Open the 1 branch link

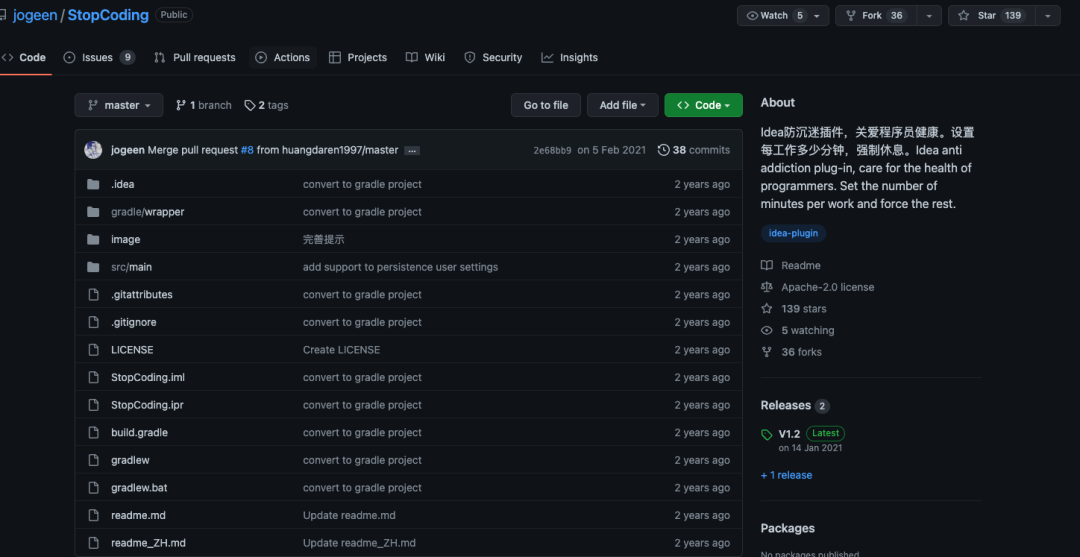click(x=204, y=105)
